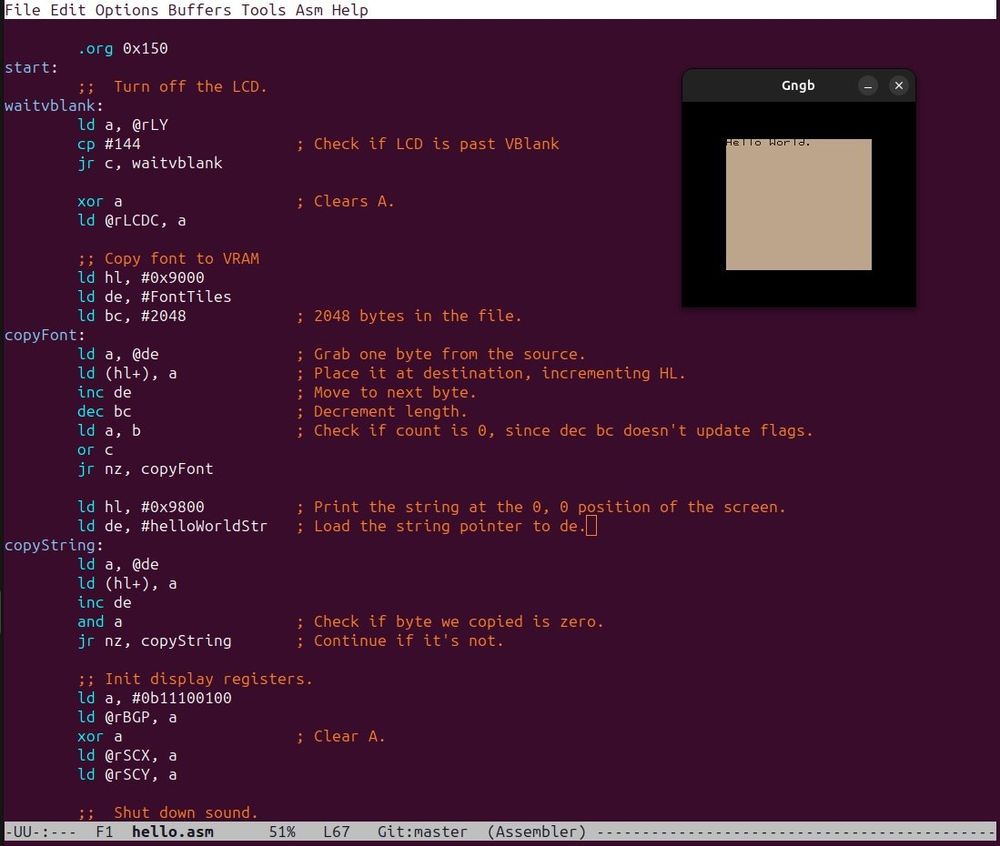Viewport: 1000px width, 846px height.
Task: Click the 'Continue if it's not.' comment
Action: pyautogui.click(x=400, y=641)
